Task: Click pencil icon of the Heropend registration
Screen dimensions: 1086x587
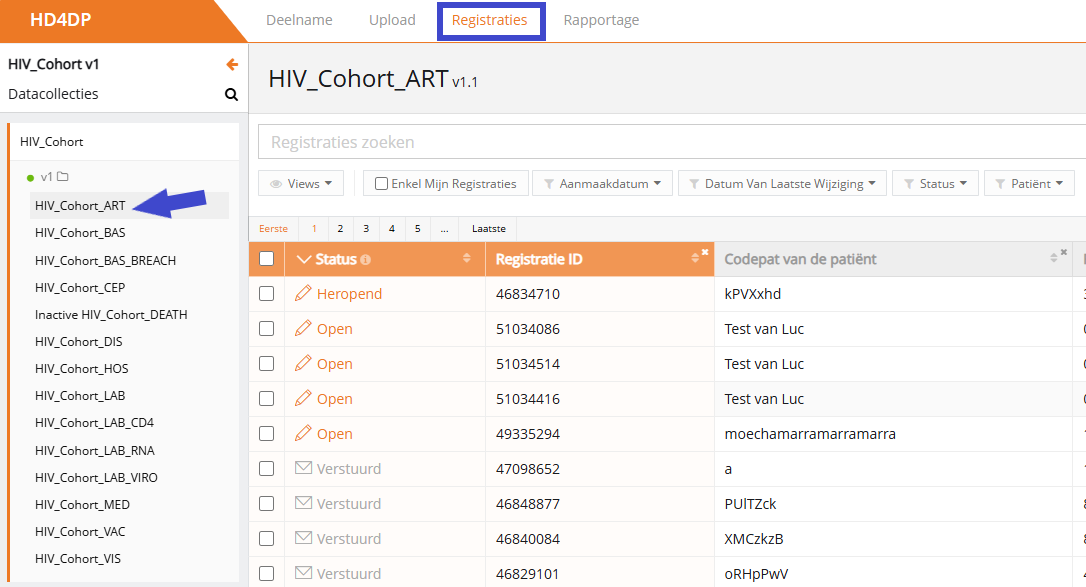Action: pyautogui.click(x=303, y=294)
